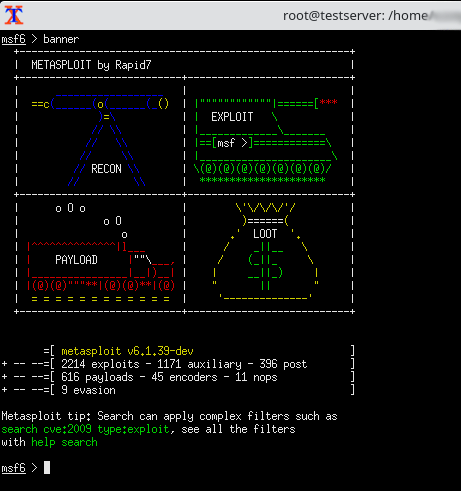Click the '1171 auxiliary' count
The height and width of the screenshot is (491, 461).
click(199, 364)
